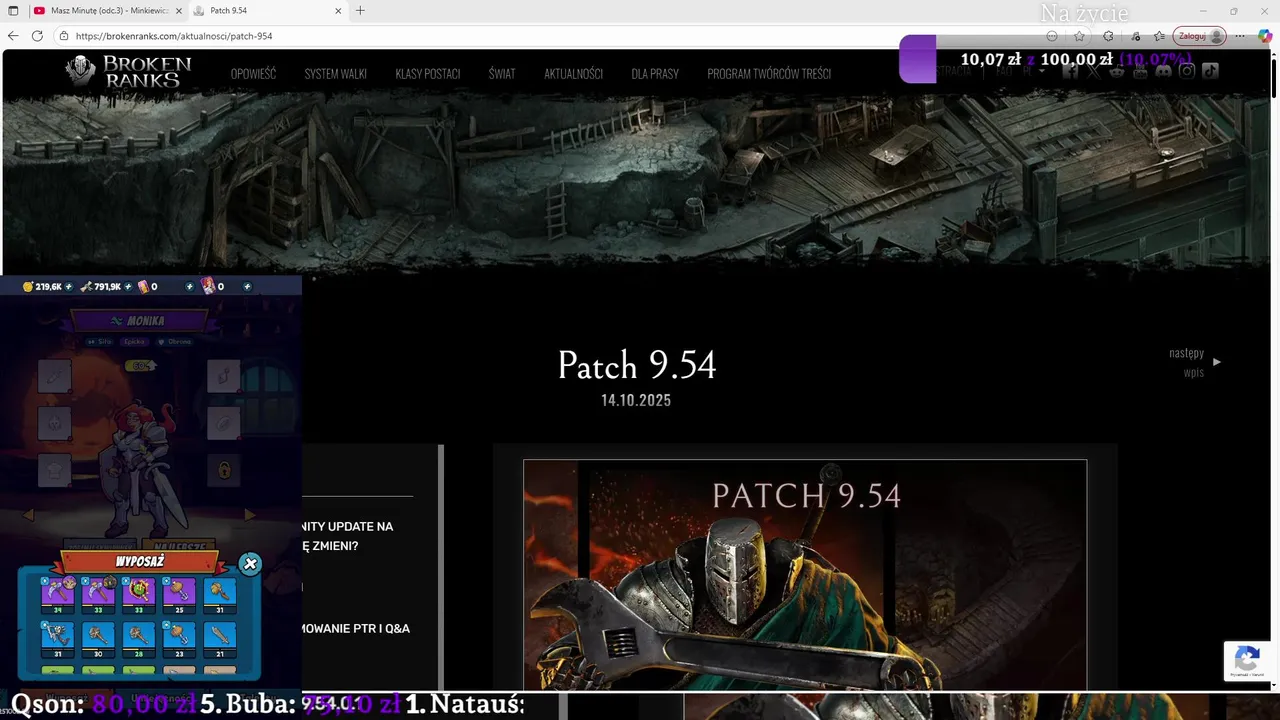
Task: Open OPOWIEŚĆ menu item
Action: coord(253,74)
